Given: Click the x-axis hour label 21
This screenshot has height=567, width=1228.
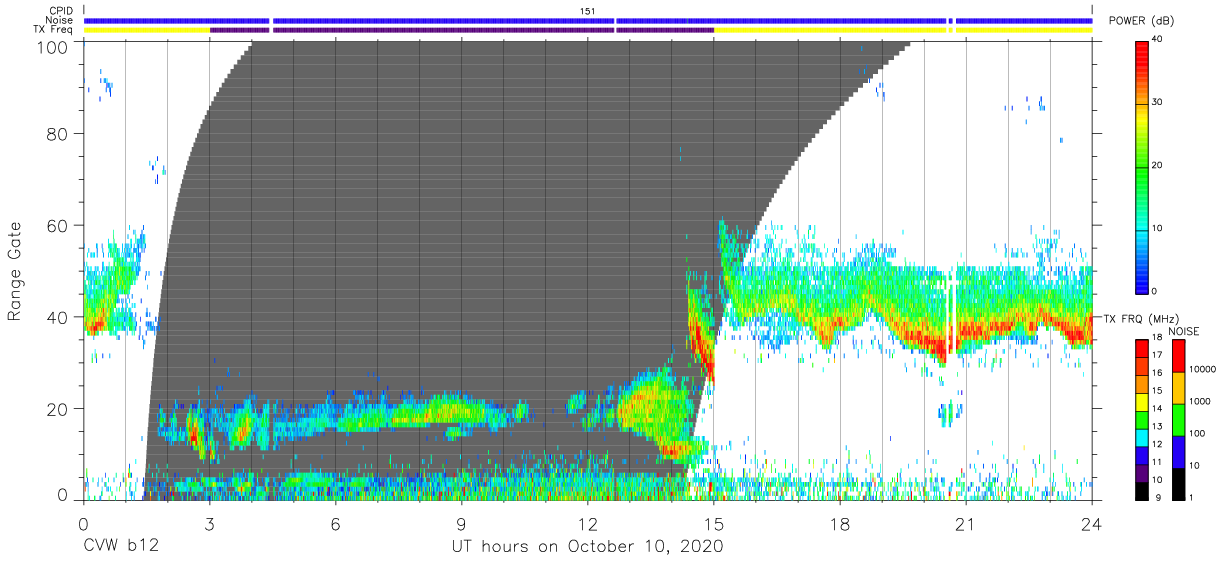Looking at the screenshot, I should [966, 523].
